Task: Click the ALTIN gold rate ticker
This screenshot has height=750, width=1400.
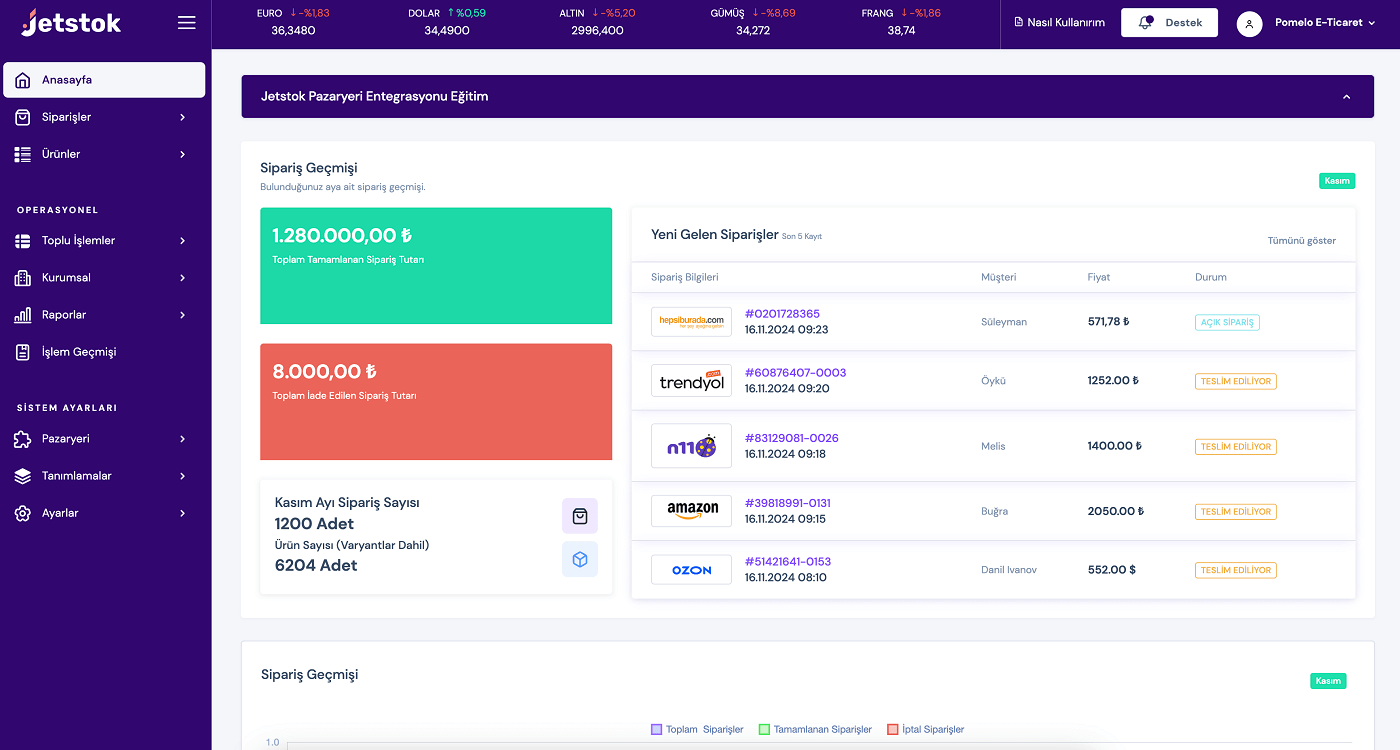Action: point(598,22)
